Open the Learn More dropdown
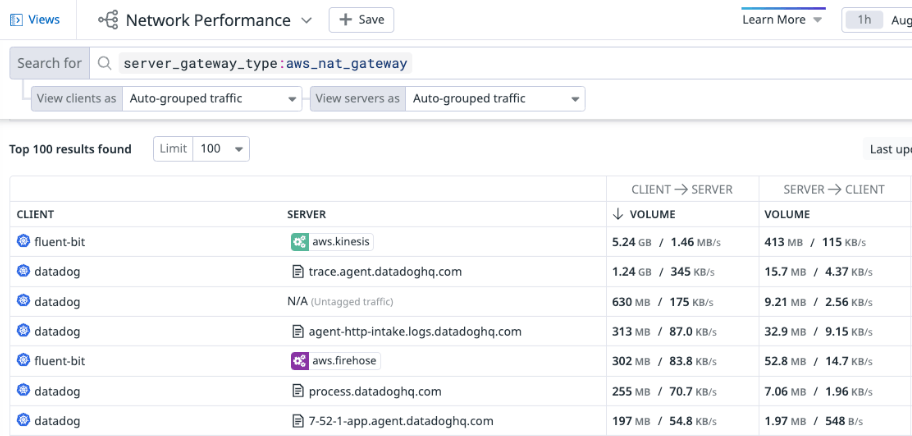The height and width of the screenshot is (436, 912). 782,20
